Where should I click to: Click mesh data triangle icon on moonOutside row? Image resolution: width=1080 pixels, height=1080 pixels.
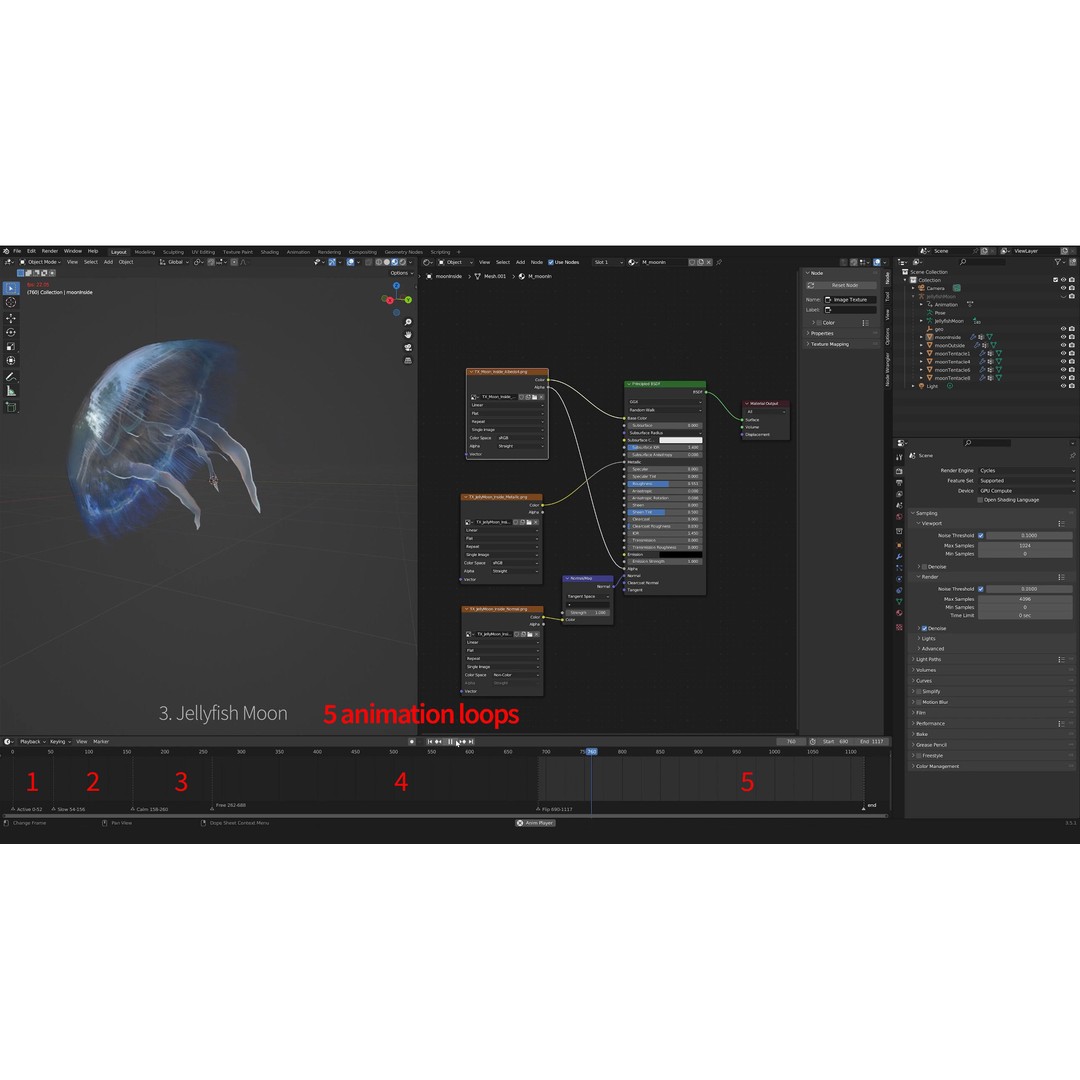click(993, 345)
